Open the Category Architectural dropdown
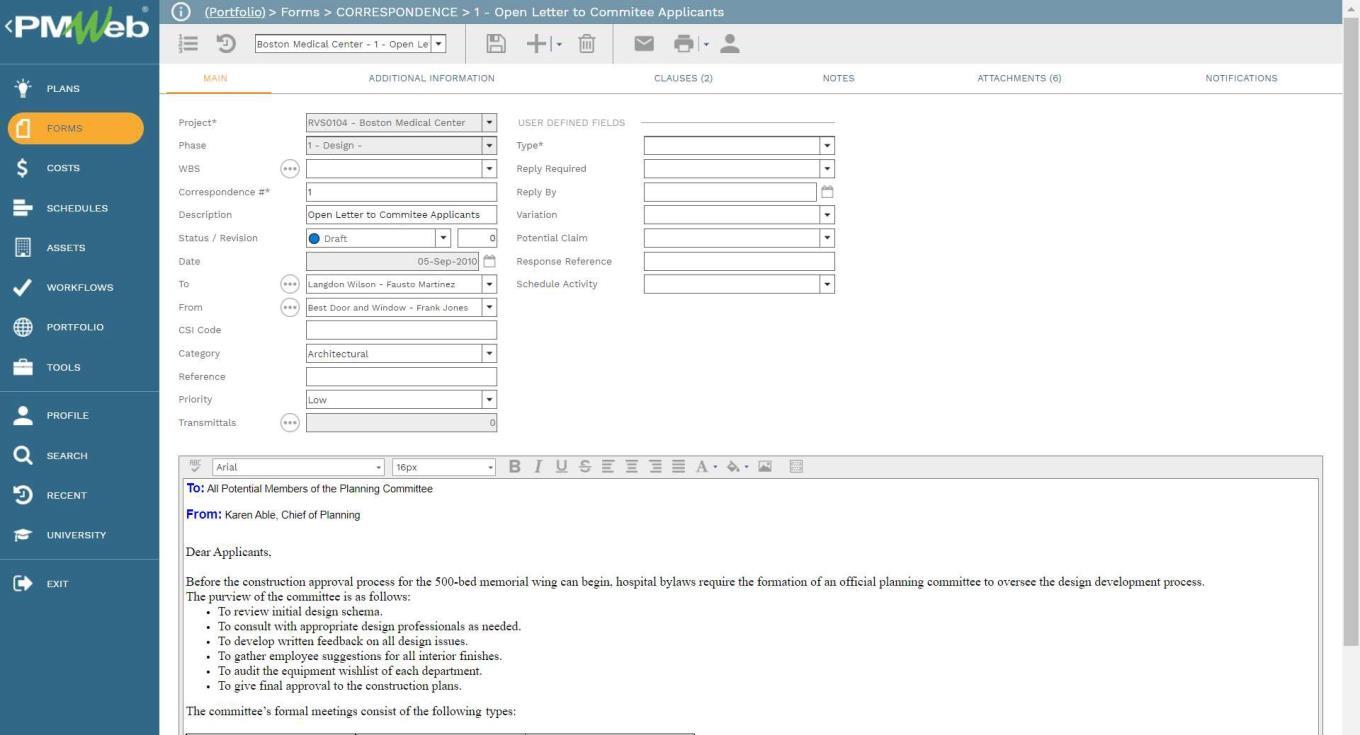 pyautogui.click(x=489, y=354)
